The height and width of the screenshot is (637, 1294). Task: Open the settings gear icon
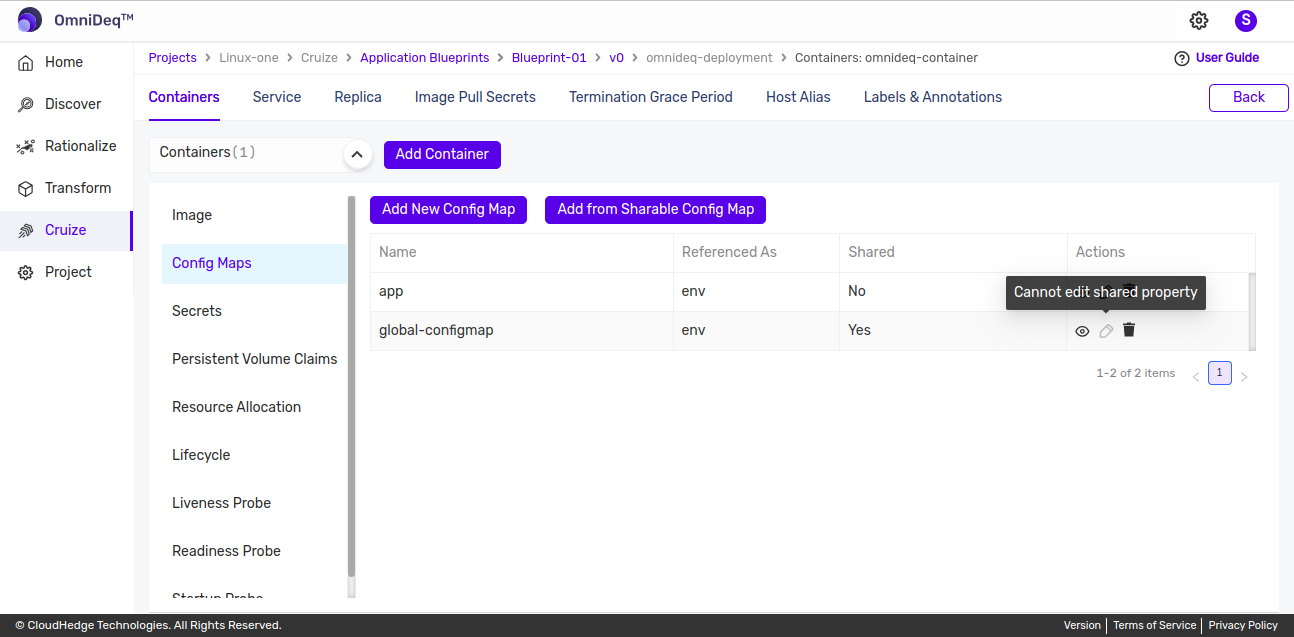point(1199,20)
